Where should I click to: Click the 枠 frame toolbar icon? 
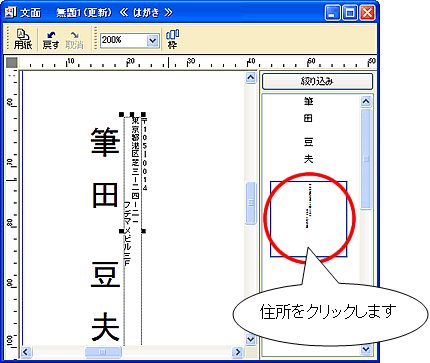172,39
